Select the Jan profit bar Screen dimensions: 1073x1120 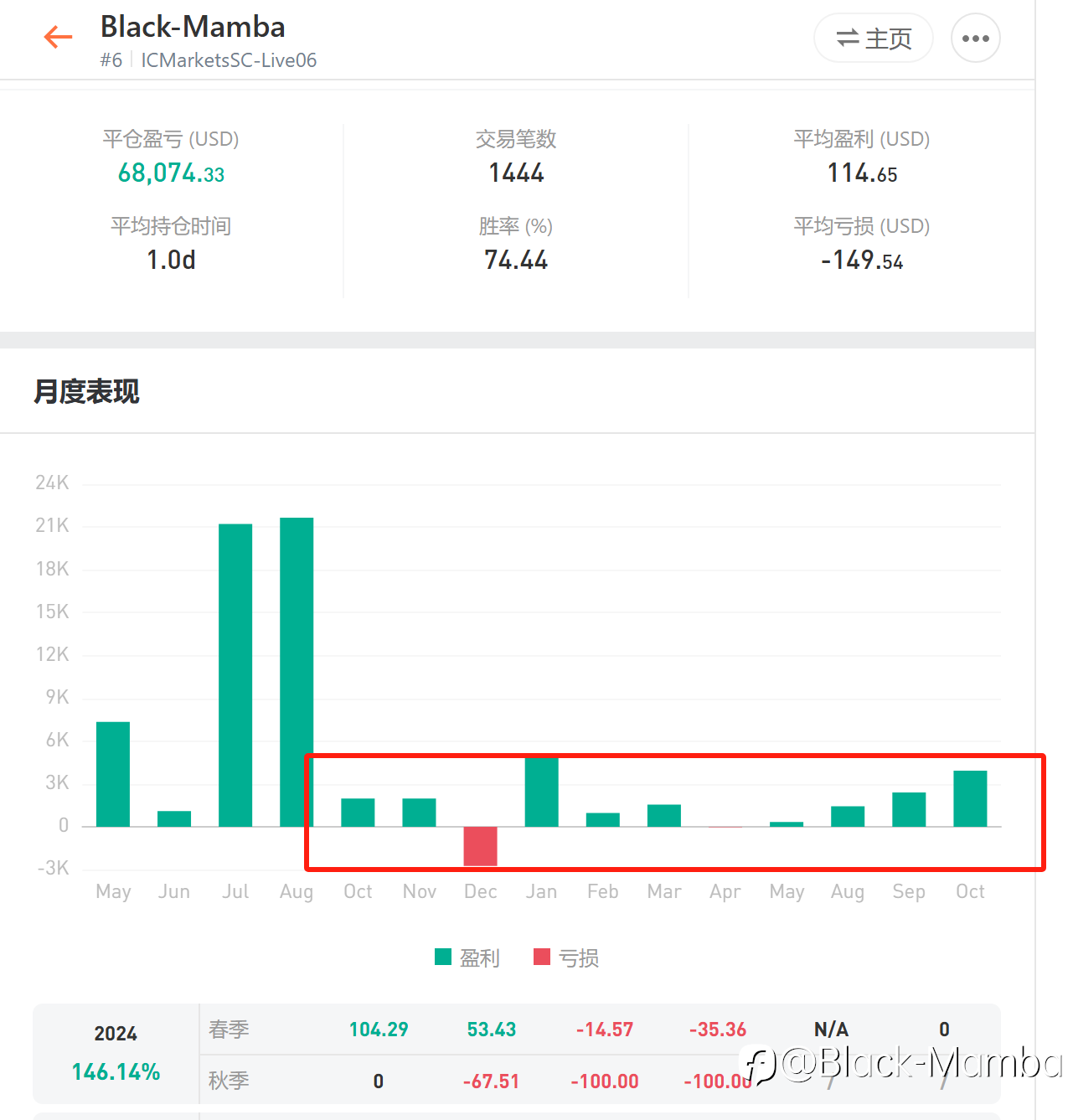pos(542,792)
